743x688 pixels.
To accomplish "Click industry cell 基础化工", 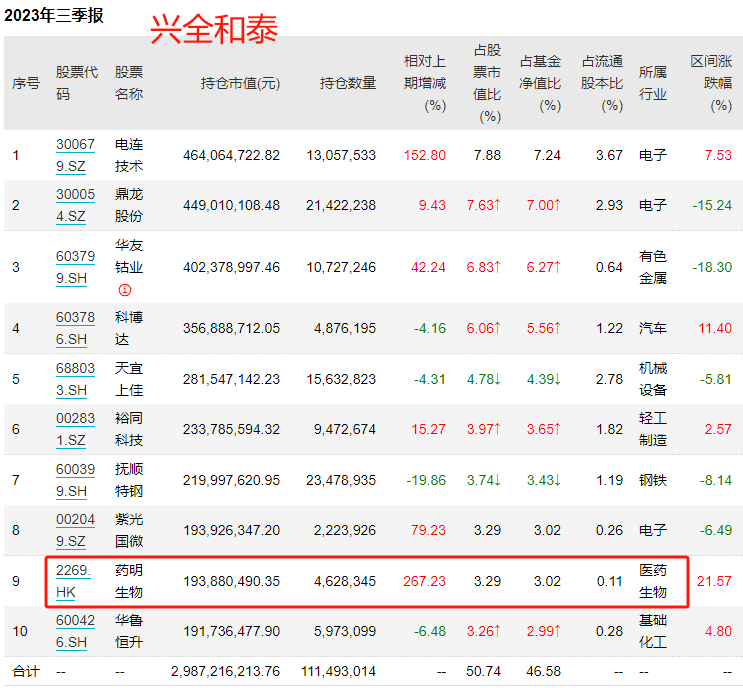I will coord(652,631).
